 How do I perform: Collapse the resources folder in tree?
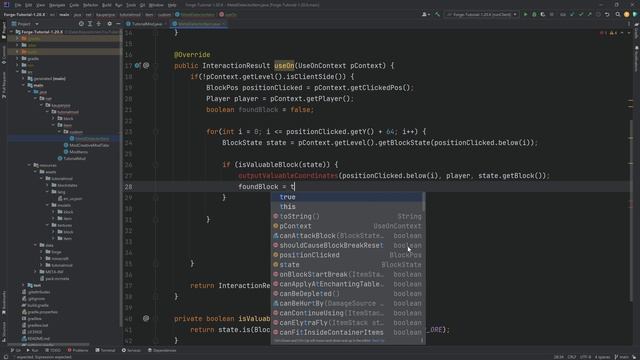coord(29,165)
